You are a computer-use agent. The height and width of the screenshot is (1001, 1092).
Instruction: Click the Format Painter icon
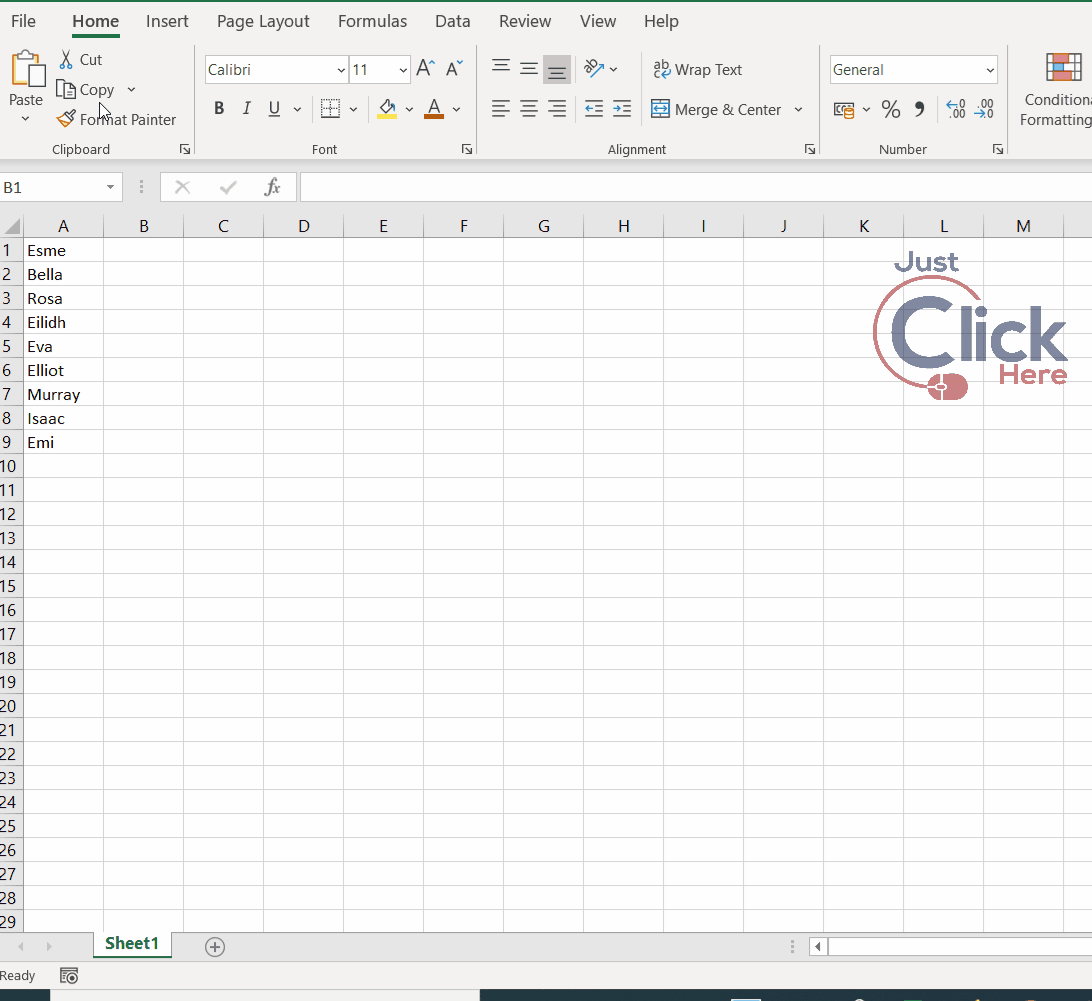pyautogui.click(x=64, y=119)
